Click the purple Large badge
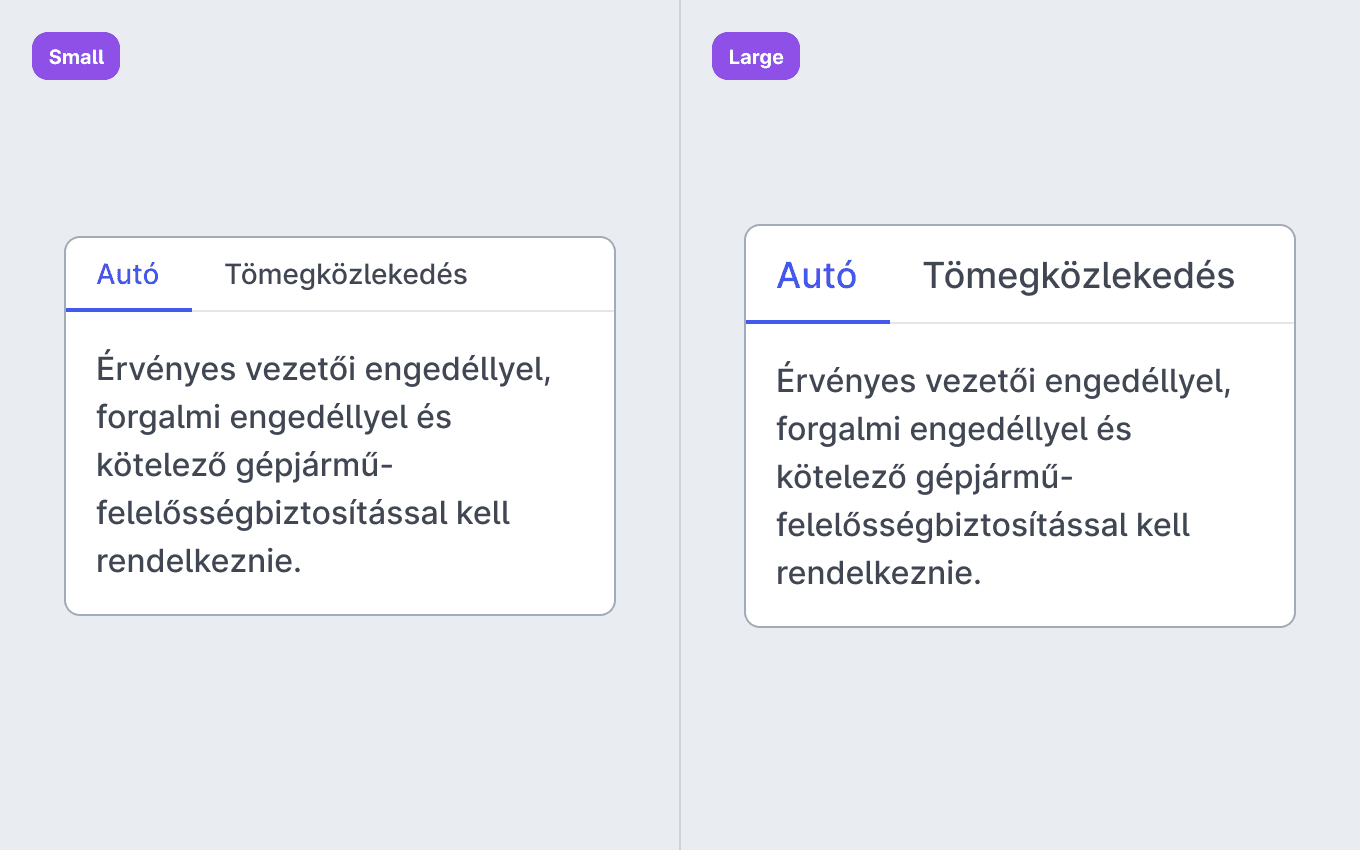This screenshot has height=850, width=1360. coord(756,56)
